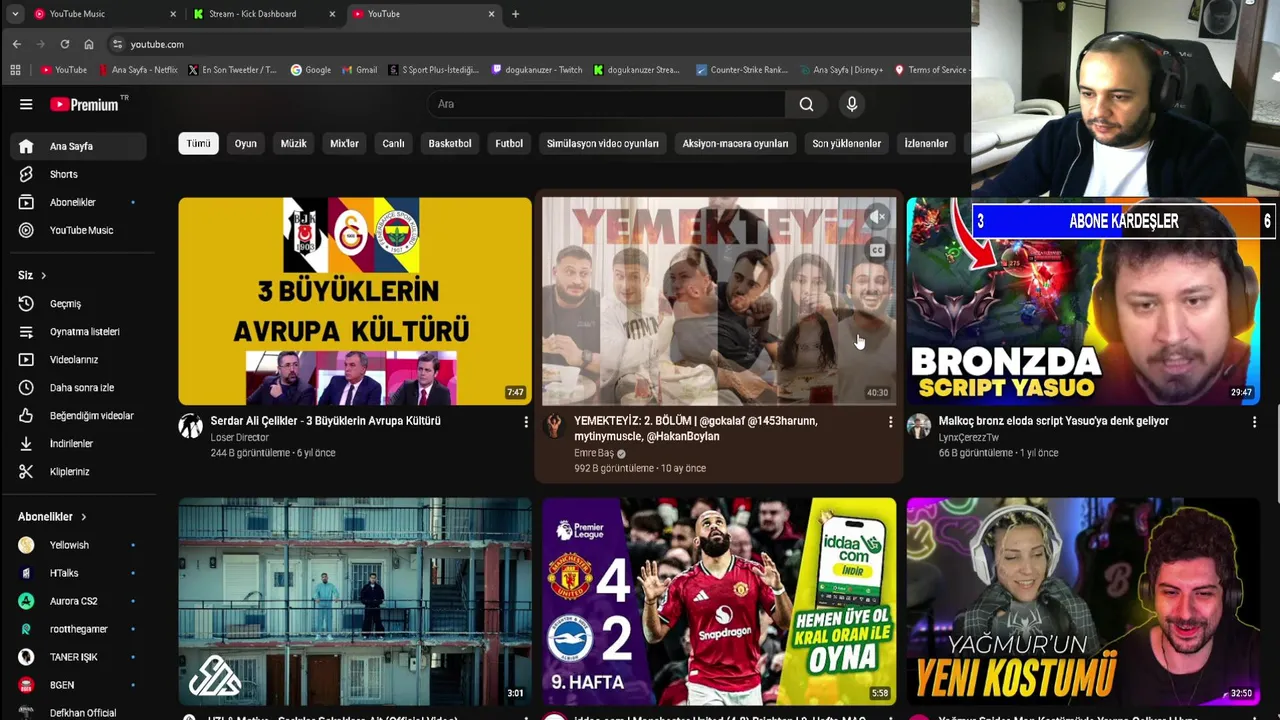Go back in browser history
This screenshot has width=1280, height=720.
17,44
